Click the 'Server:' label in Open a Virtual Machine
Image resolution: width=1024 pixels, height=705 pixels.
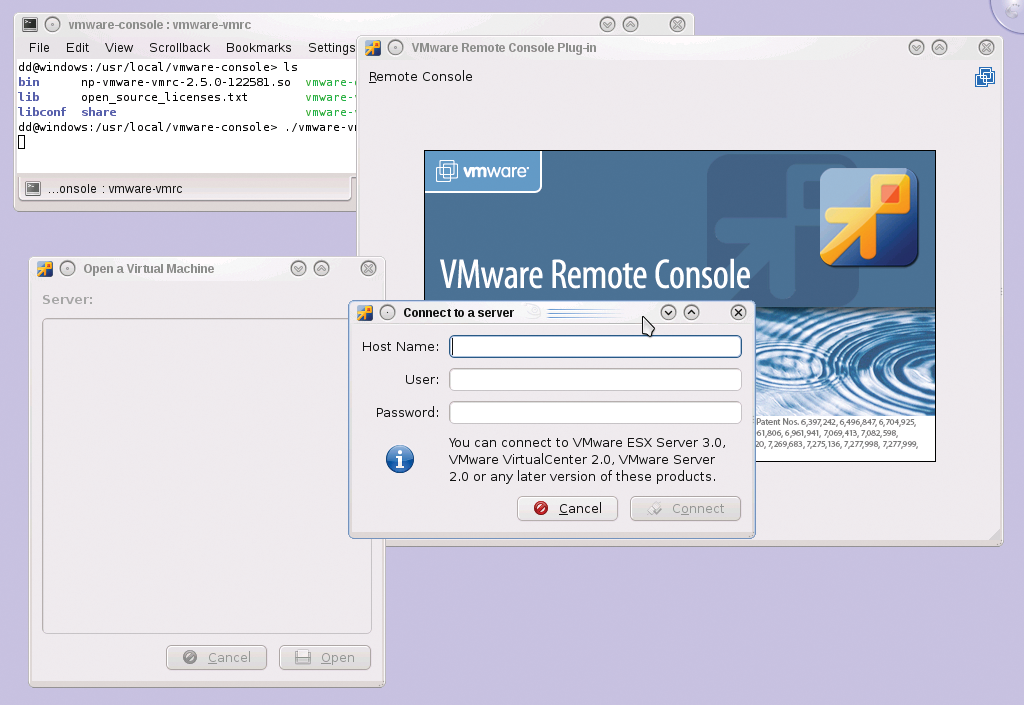67,300
